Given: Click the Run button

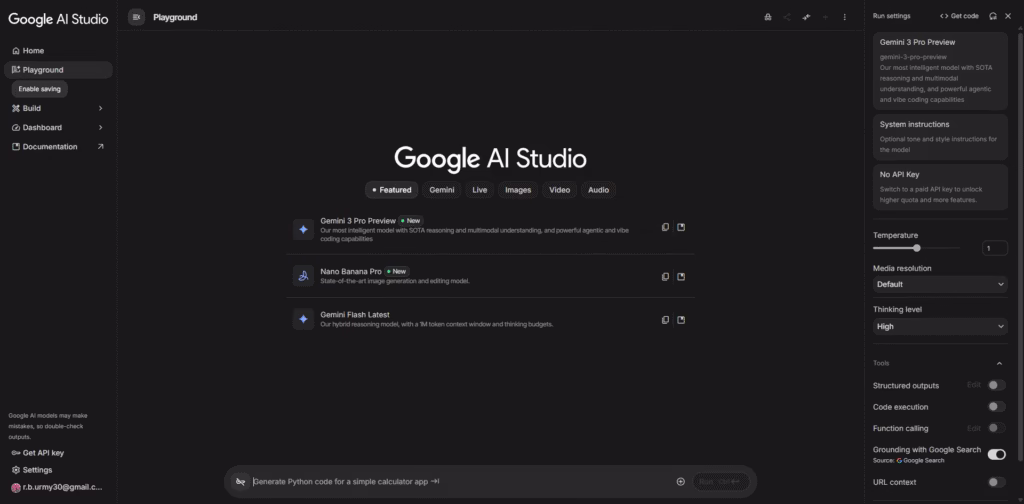Looking at the screenshot, I should [721, 482].
